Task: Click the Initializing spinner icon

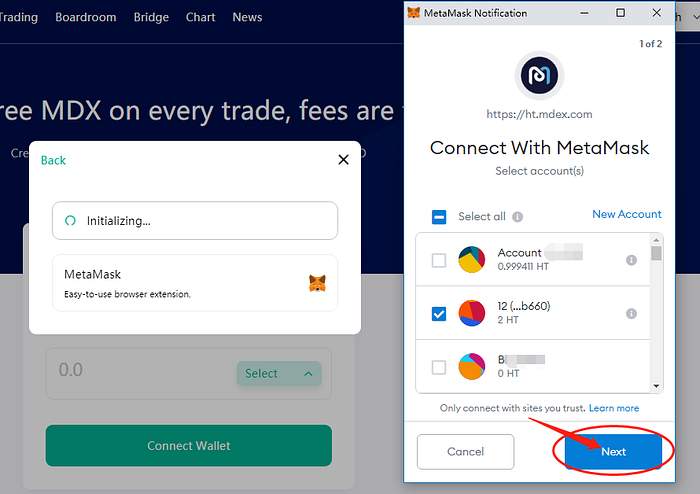Action: coord(71,220)
